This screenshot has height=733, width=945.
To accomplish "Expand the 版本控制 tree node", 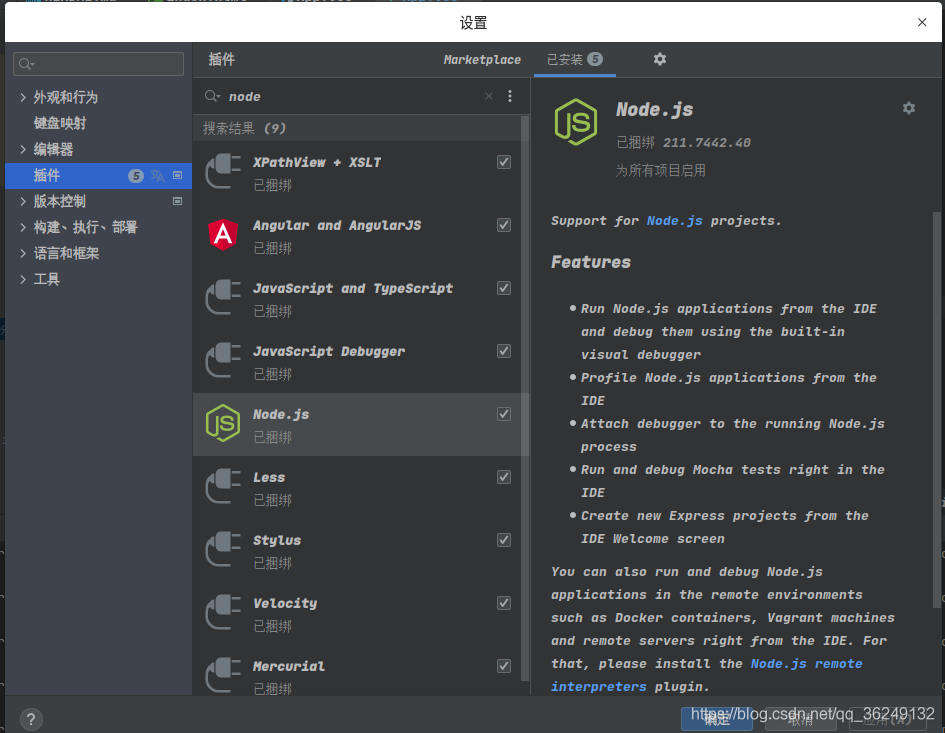I will pos(22,201).
